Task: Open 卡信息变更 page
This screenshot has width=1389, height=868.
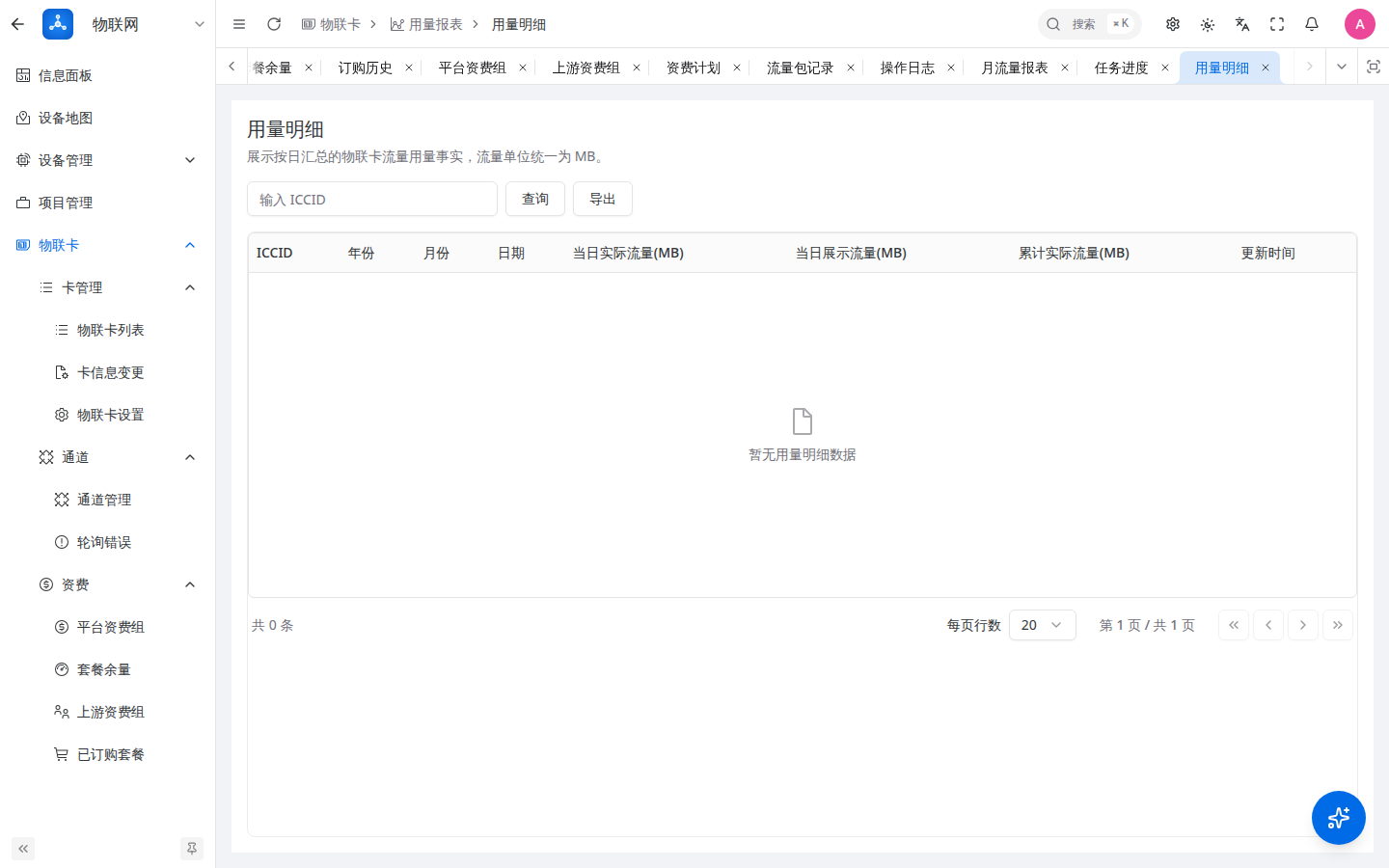Action: (108, 372)
